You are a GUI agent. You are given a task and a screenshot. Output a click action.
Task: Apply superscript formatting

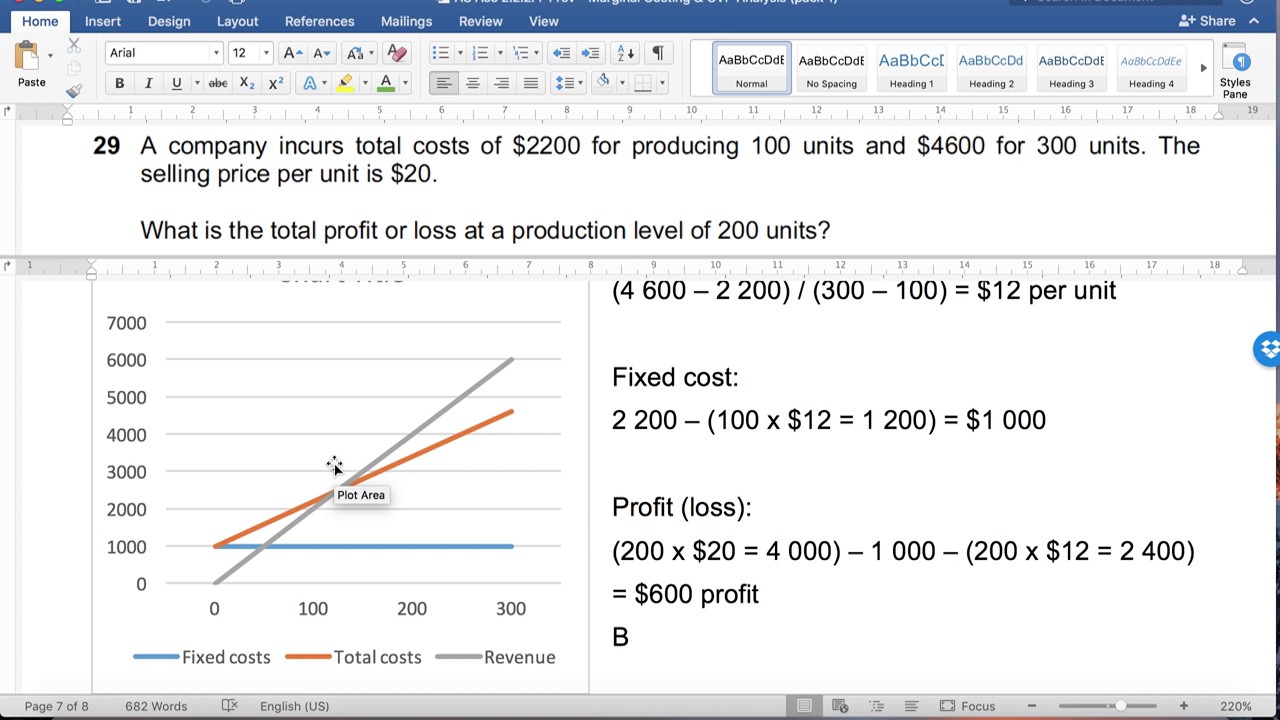(x=276, y=83)
